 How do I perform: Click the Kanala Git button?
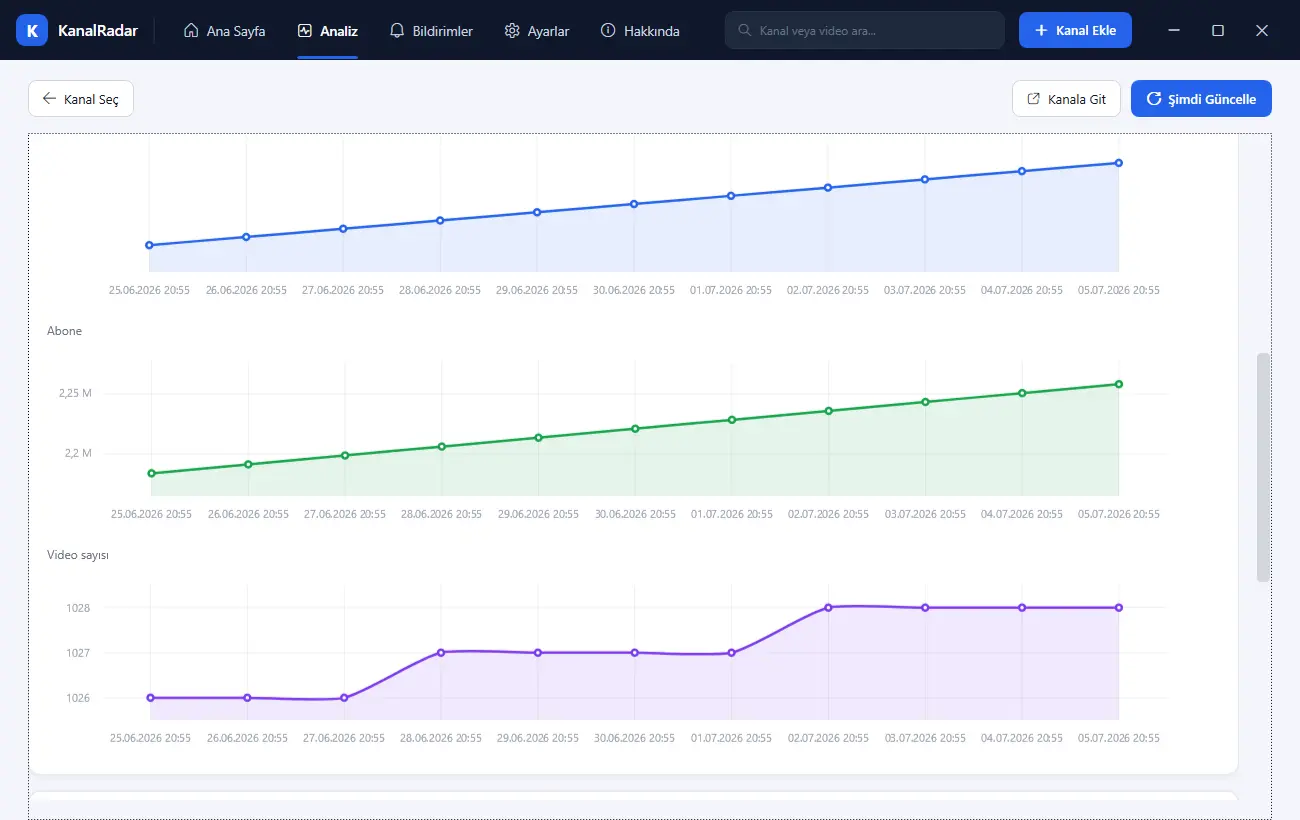pos(1066,99)
